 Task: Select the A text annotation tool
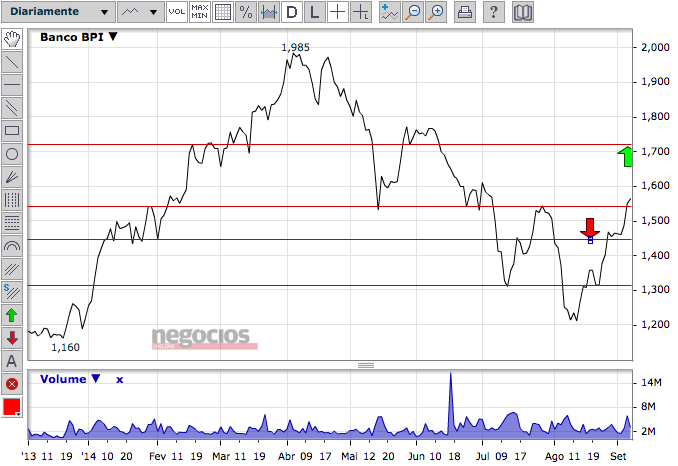tap(12, 361)
